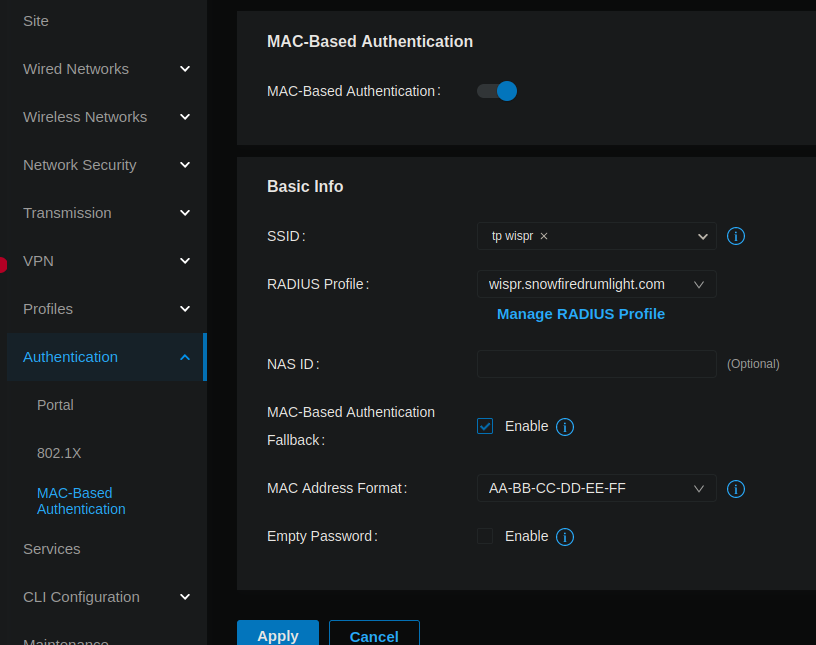Enable the Empty Password checkbox
The width and height of the screenshot is (816, 645).
(484, 536)
